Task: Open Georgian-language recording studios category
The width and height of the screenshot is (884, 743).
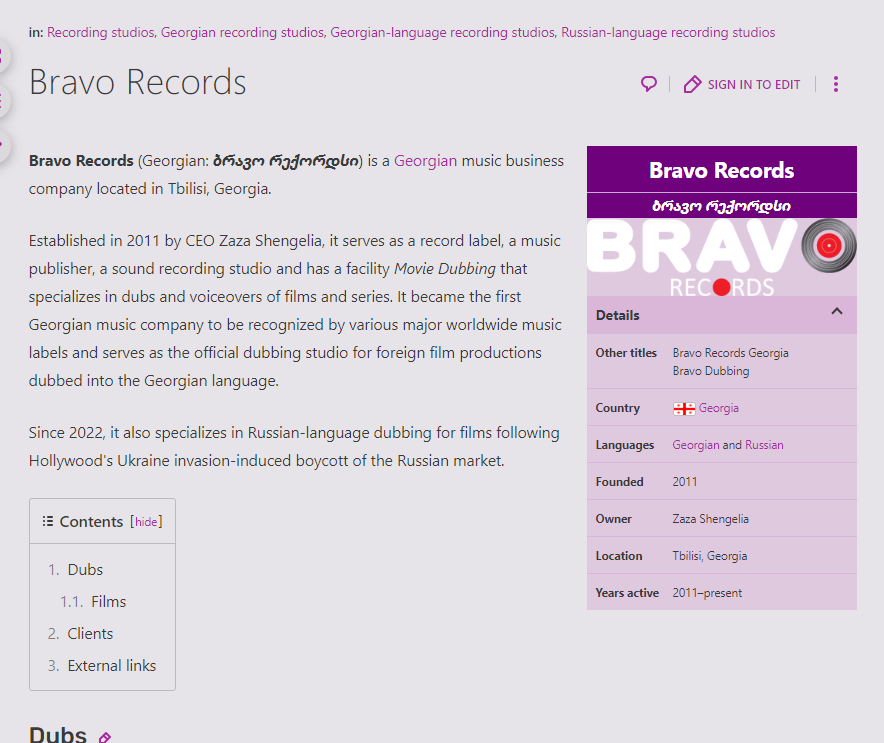Action: pyautogui.click(x=443, y=32)
